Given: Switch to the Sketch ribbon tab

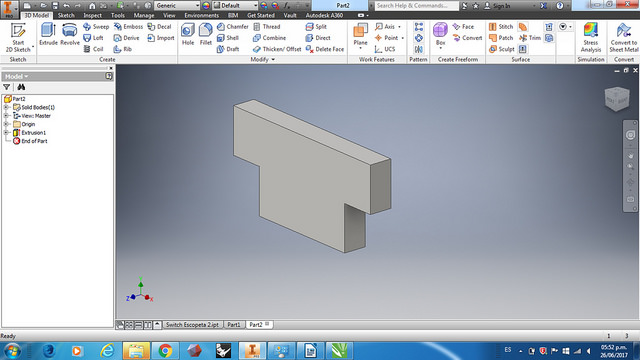Looking at the screenshot, I should coord(66,16).
